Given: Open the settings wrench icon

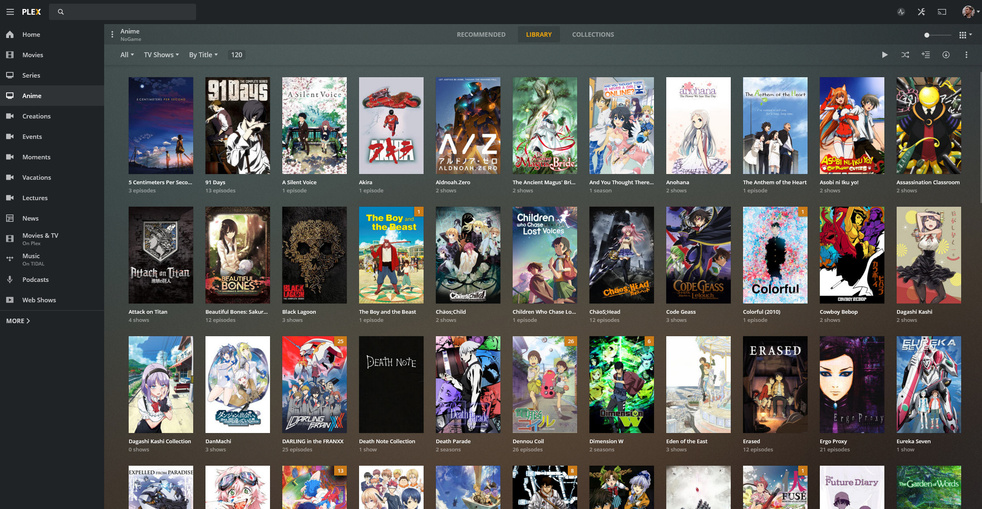Looking at the screenshot, I should [x=921, y=12].
